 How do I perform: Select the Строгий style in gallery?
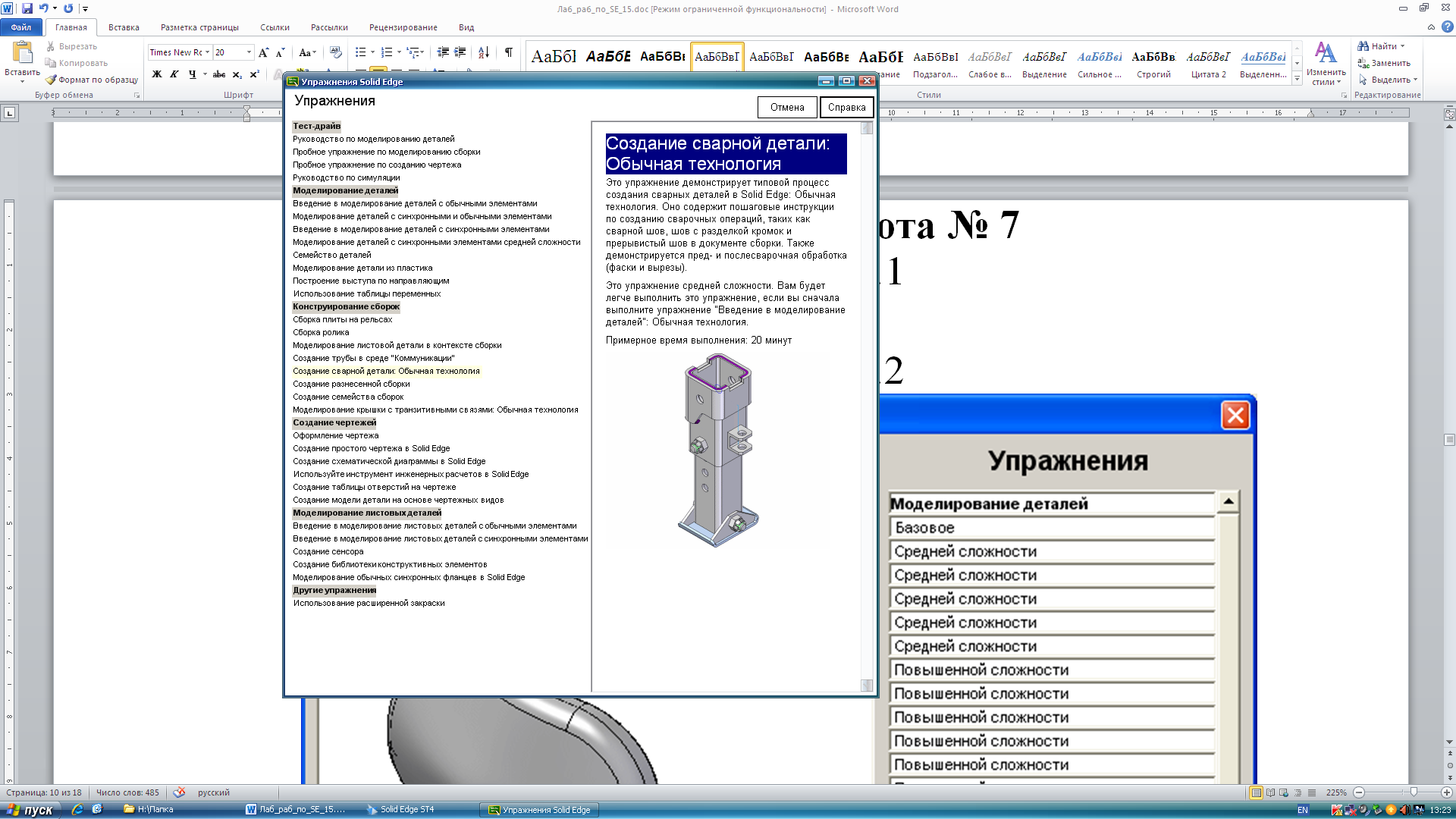coord(1153,63)
